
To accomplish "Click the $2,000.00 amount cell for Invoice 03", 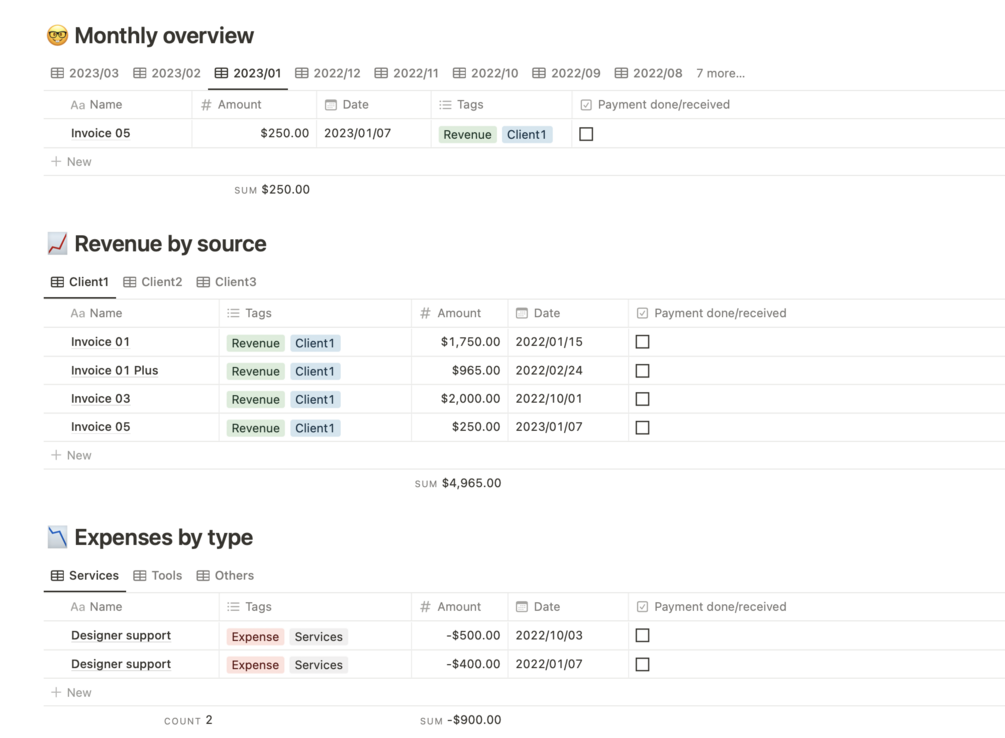I will click(470, 399).
